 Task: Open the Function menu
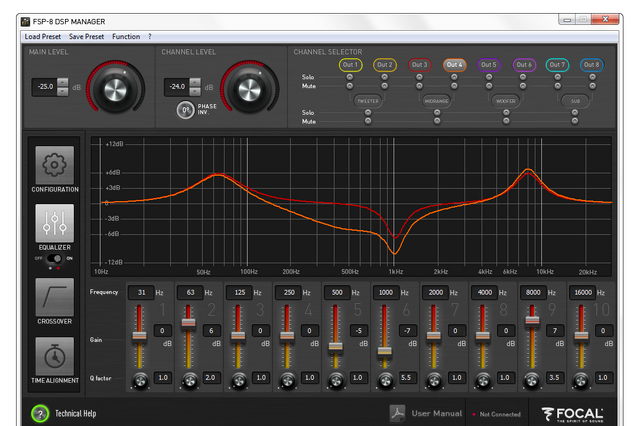pyautogui.click(x=126, y=37)
